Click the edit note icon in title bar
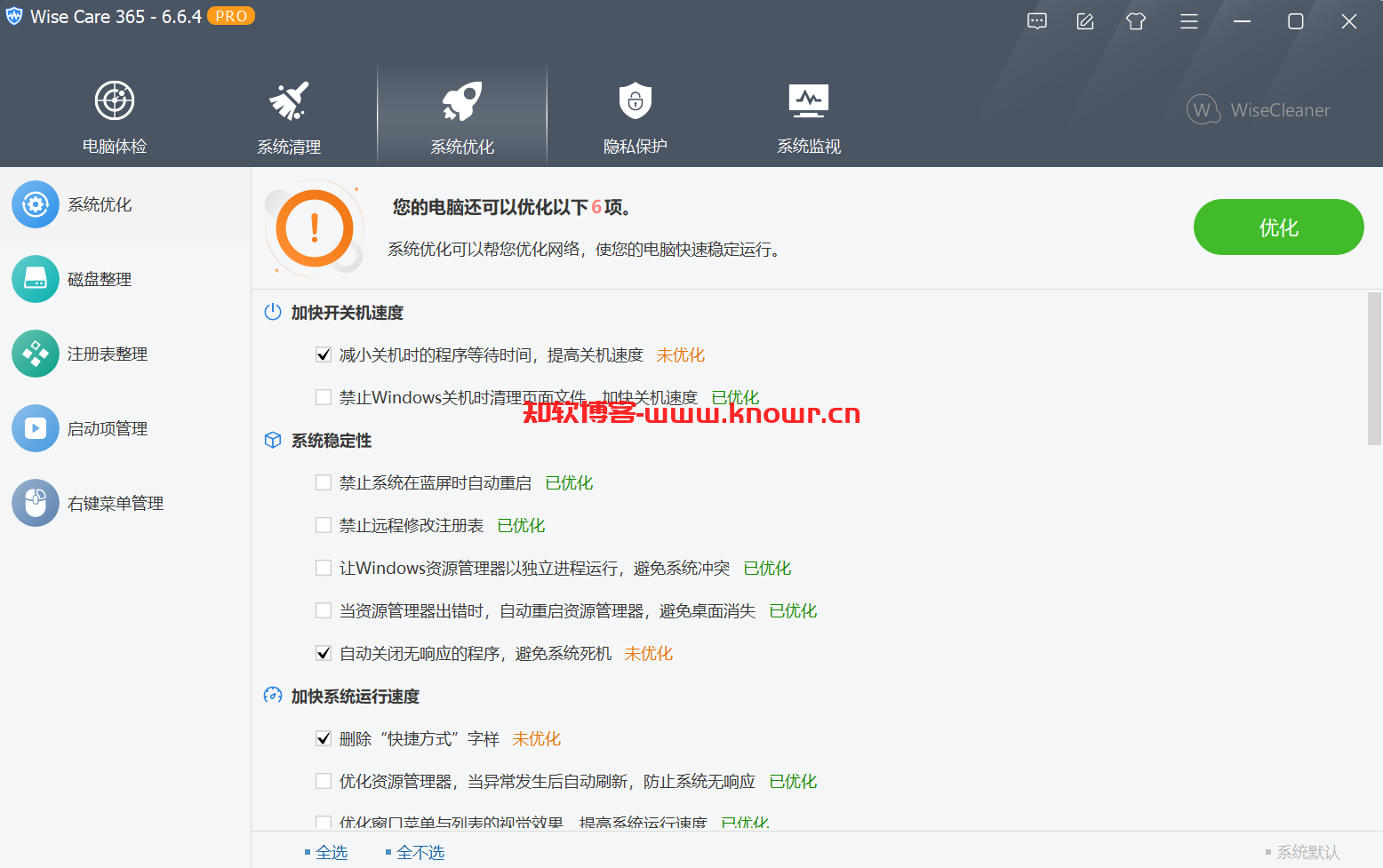The width and height of the screenshot is (1383, 868). coord(1085,21)
